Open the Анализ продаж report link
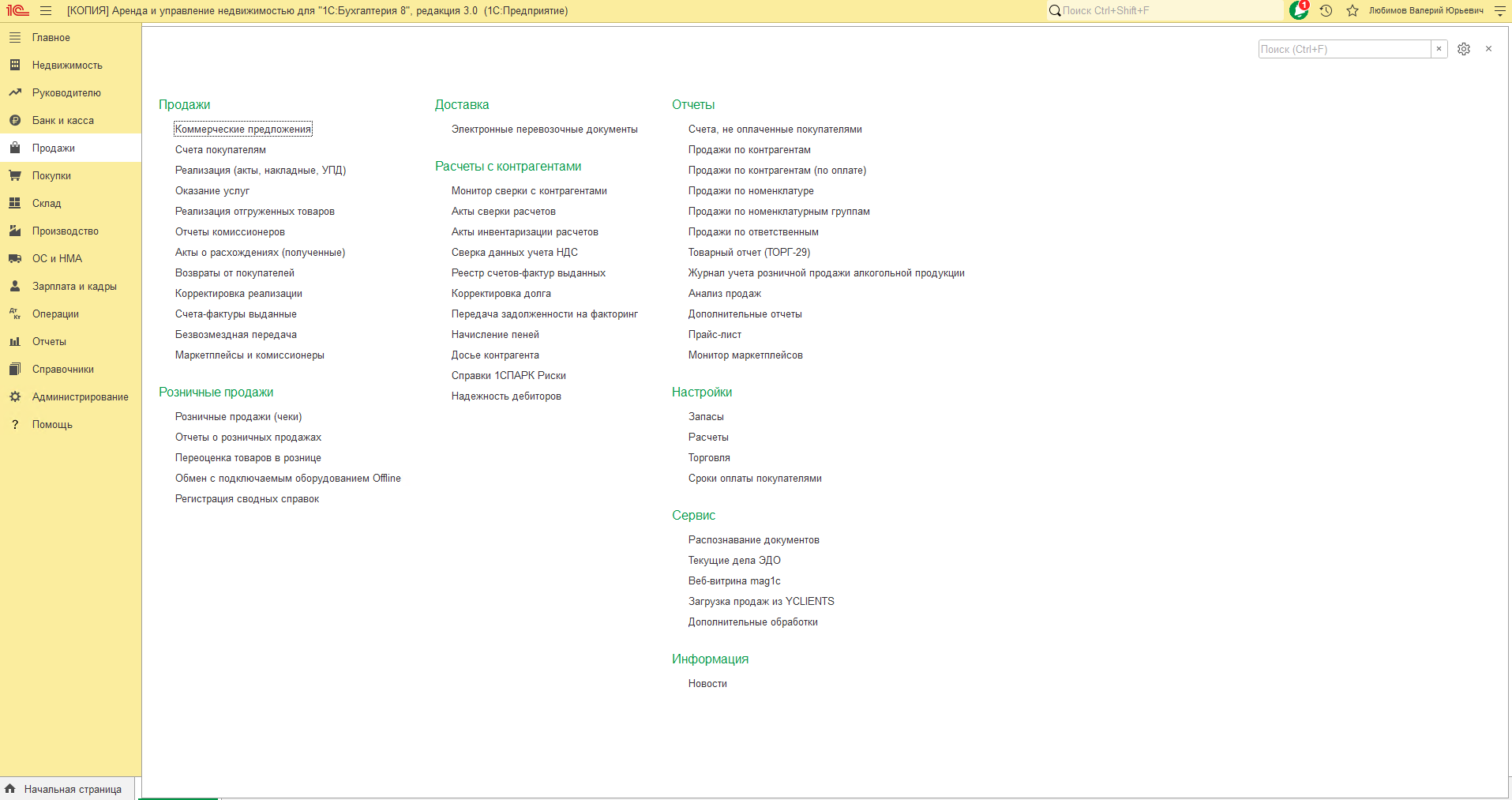 point(725,293)
